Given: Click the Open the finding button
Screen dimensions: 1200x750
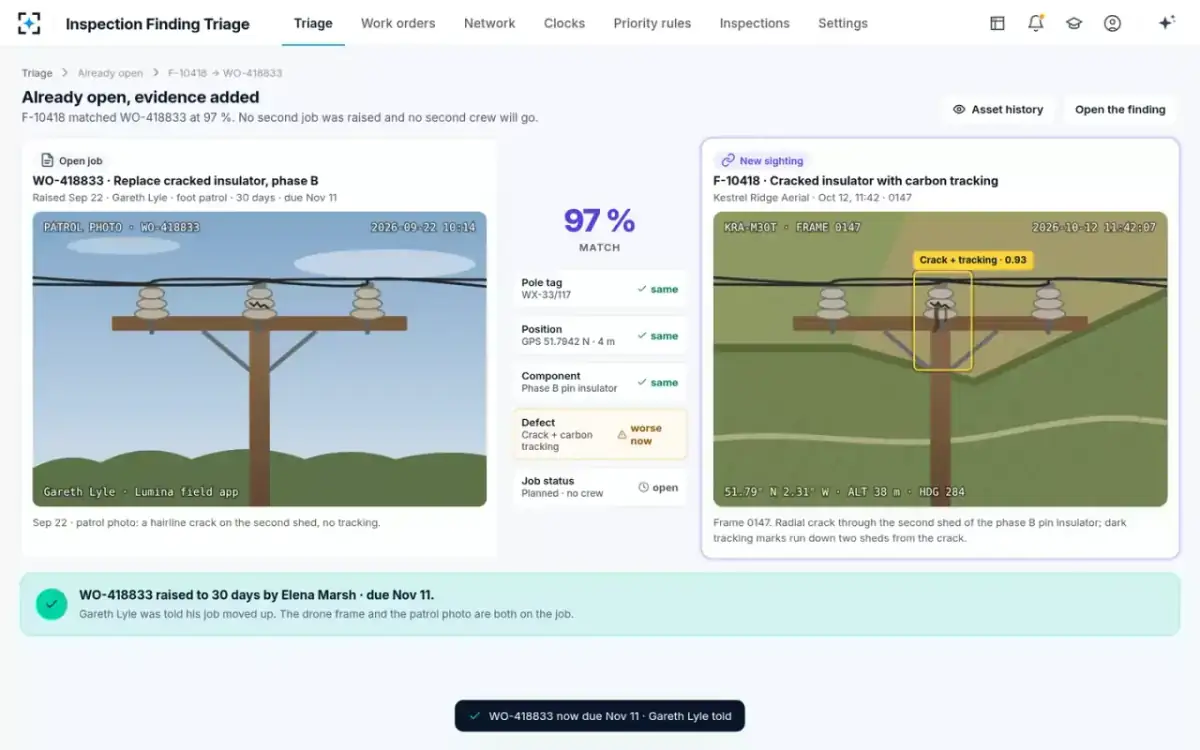Looking at the screenshot, I should pos(1120,109).
